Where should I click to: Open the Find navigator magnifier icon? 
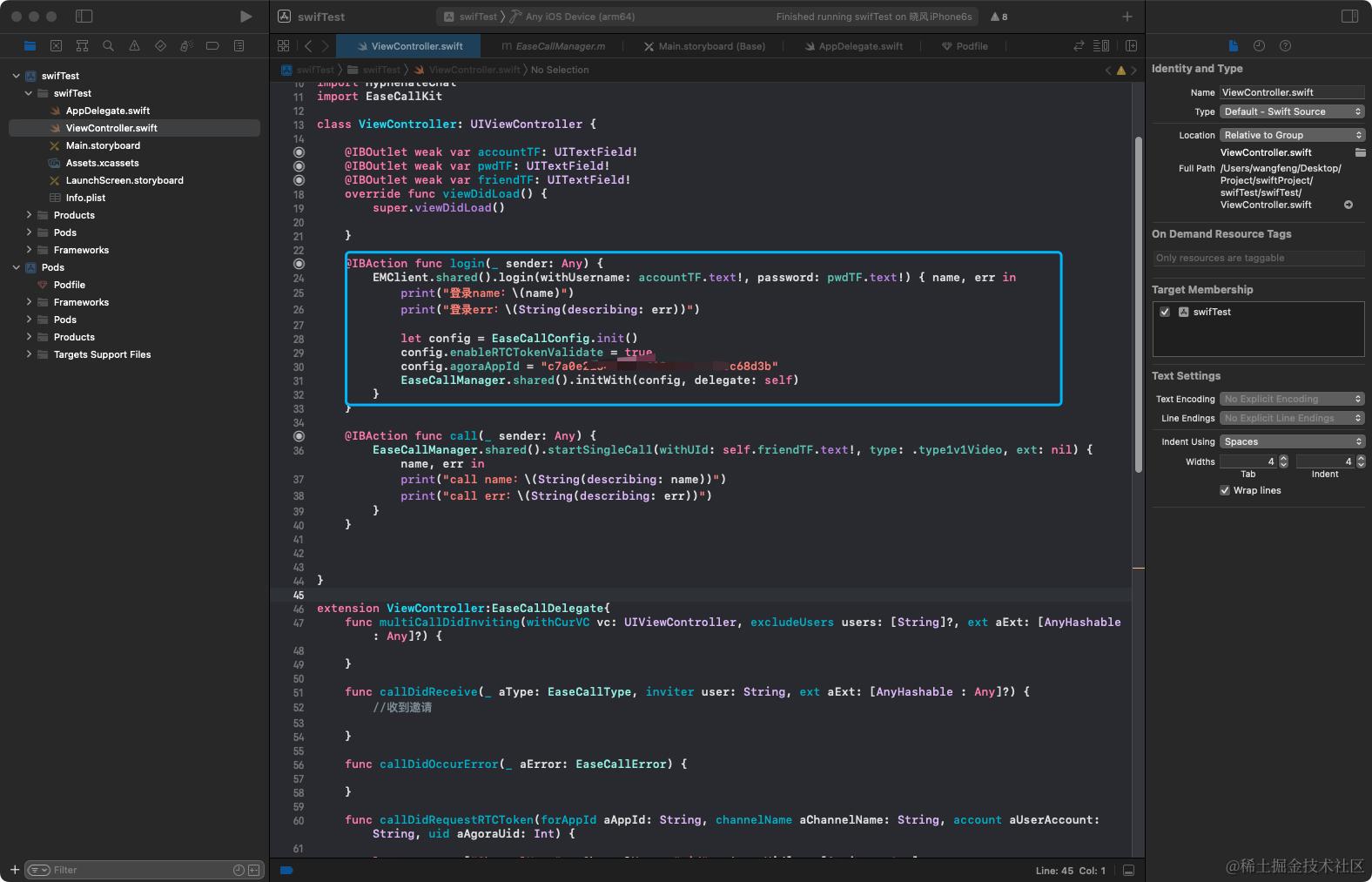pos(108,46)
